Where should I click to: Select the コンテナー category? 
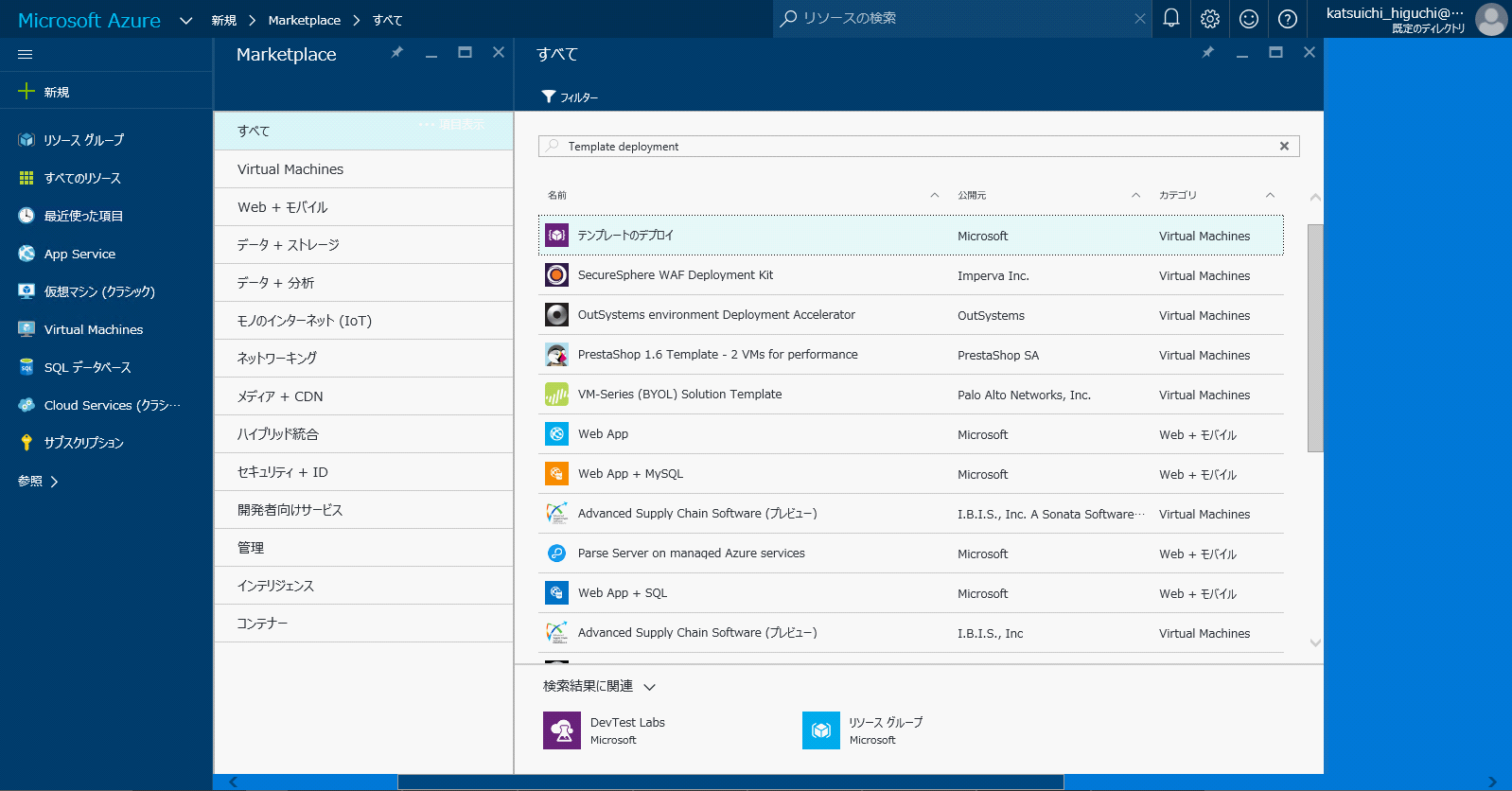(363, 623)
